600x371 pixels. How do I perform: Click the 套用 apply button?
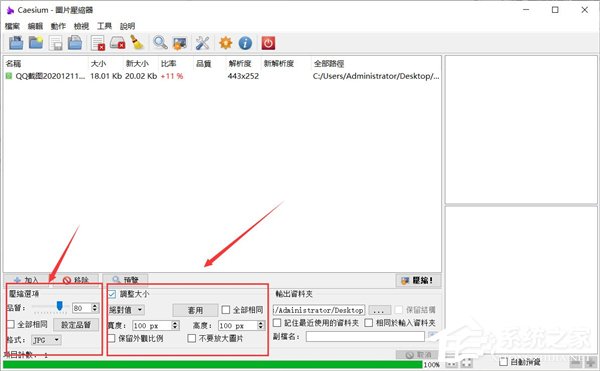coord(195,310)
